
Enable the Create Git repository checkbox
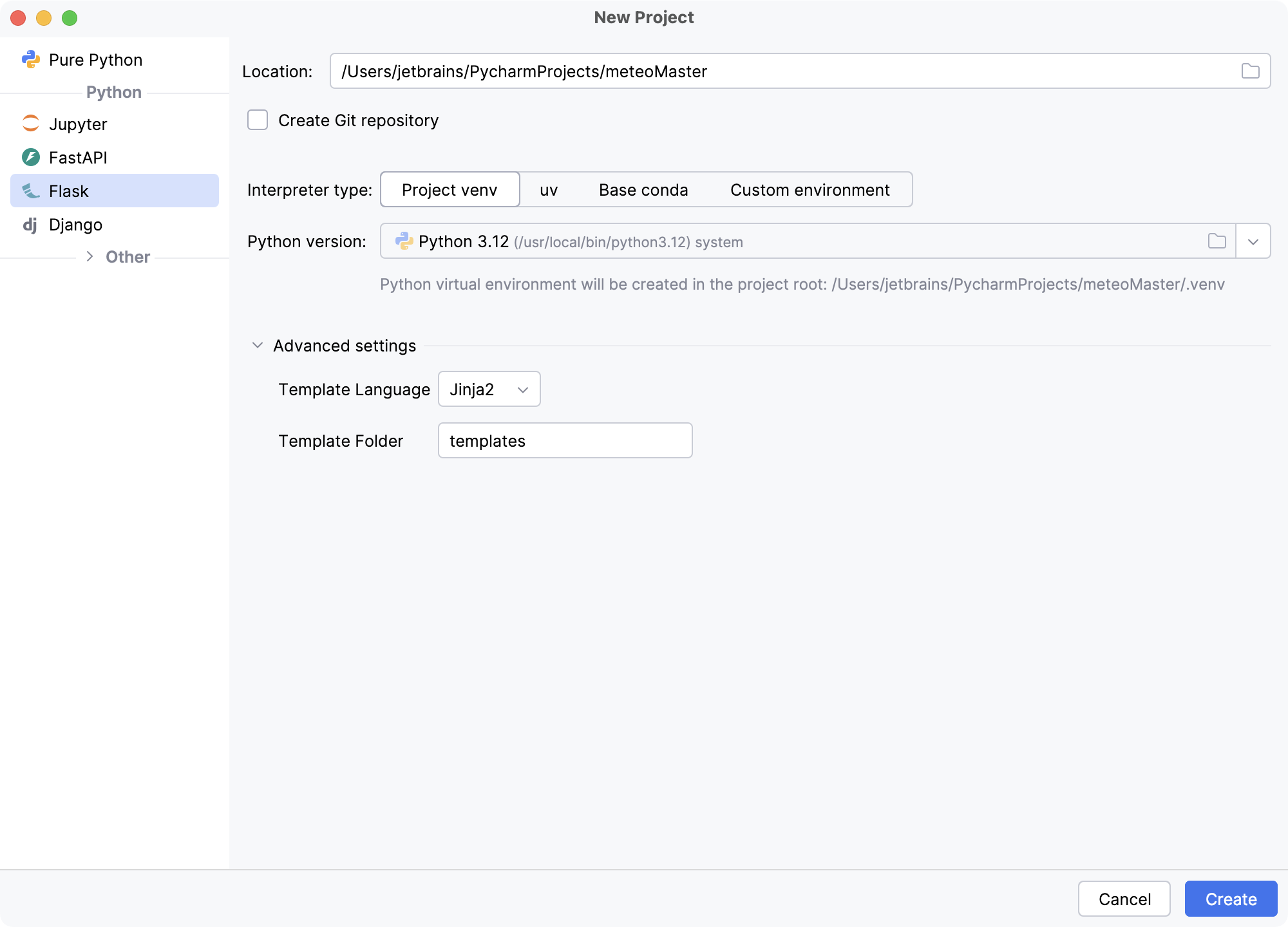[x=257, y=120]
